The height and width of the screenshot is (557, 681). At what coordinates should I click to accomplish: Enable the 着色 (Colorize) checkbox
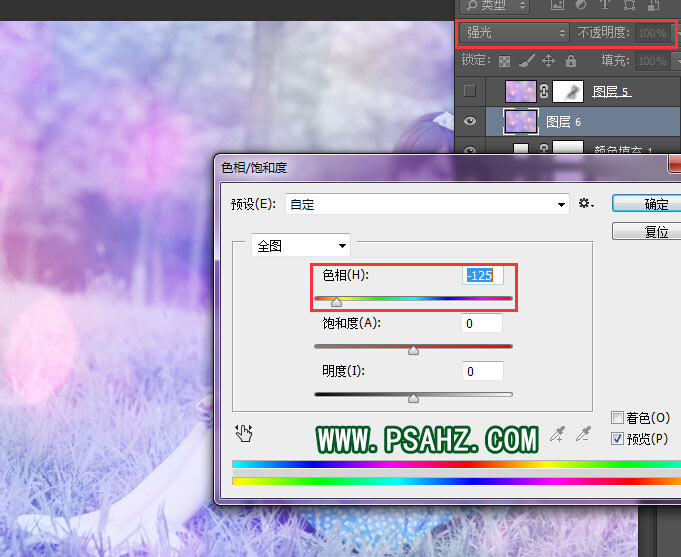click(618, 418)
